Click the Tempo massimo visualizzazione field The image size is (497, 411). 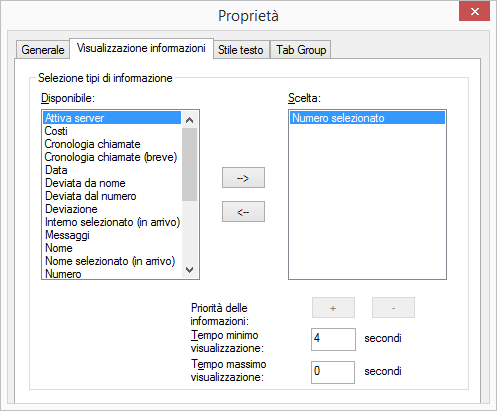coord(333,372)
